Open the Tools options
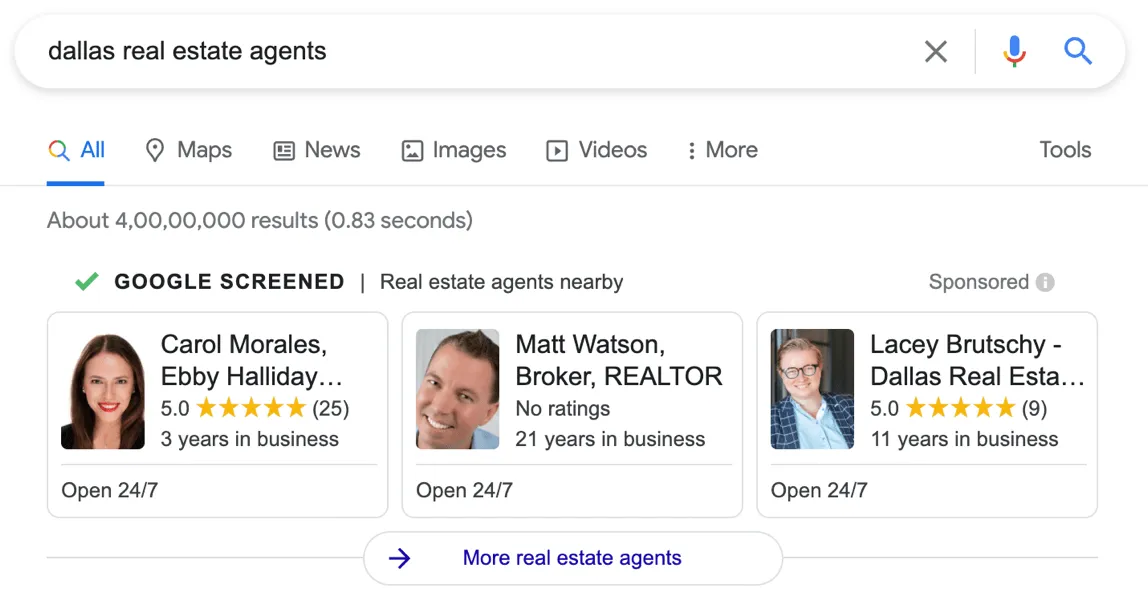The image size is (1148, 605). [1065, 150]
